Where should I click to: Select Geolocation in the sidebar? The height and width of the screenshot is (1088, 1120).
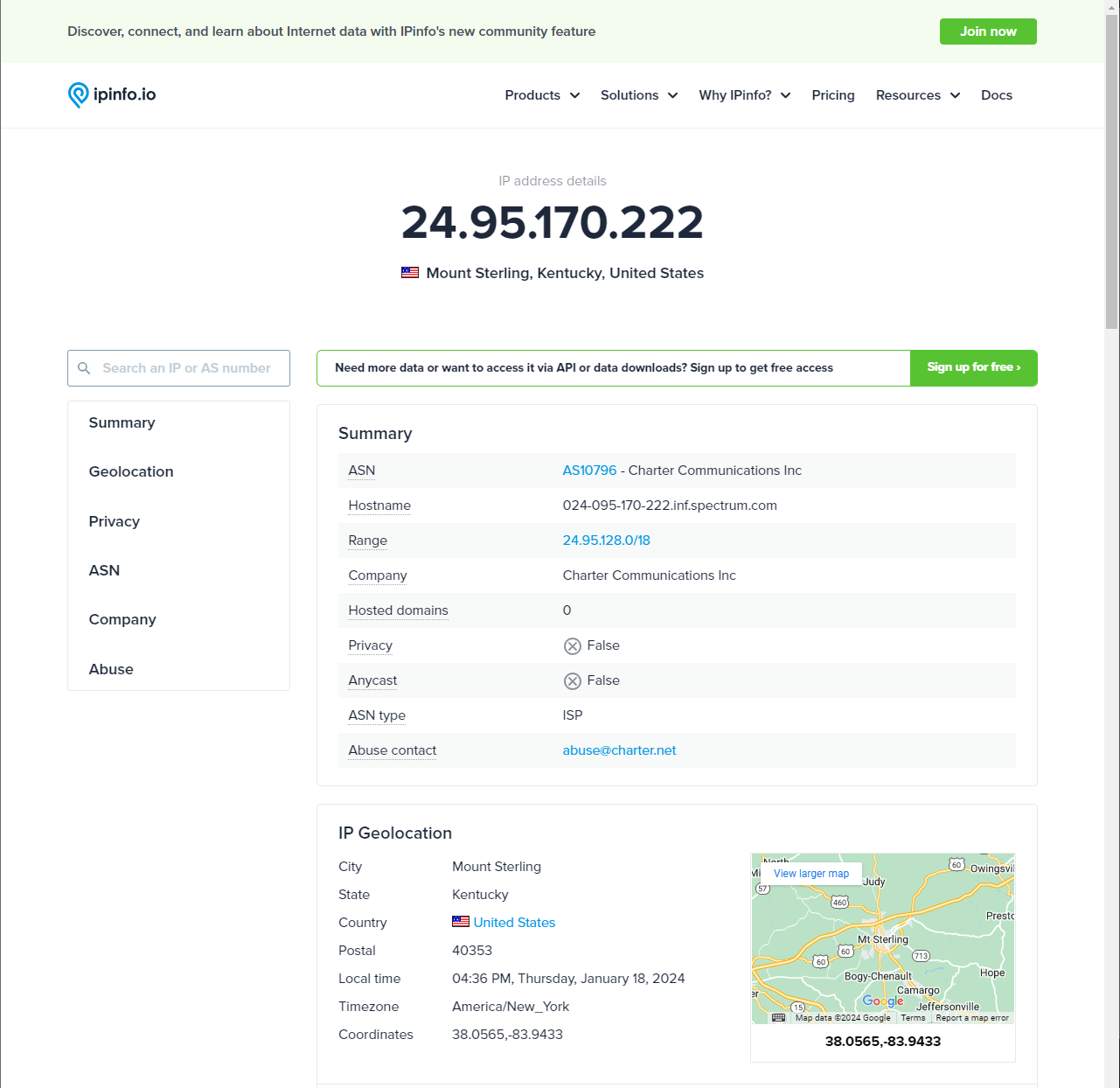(x=131, y=471)
